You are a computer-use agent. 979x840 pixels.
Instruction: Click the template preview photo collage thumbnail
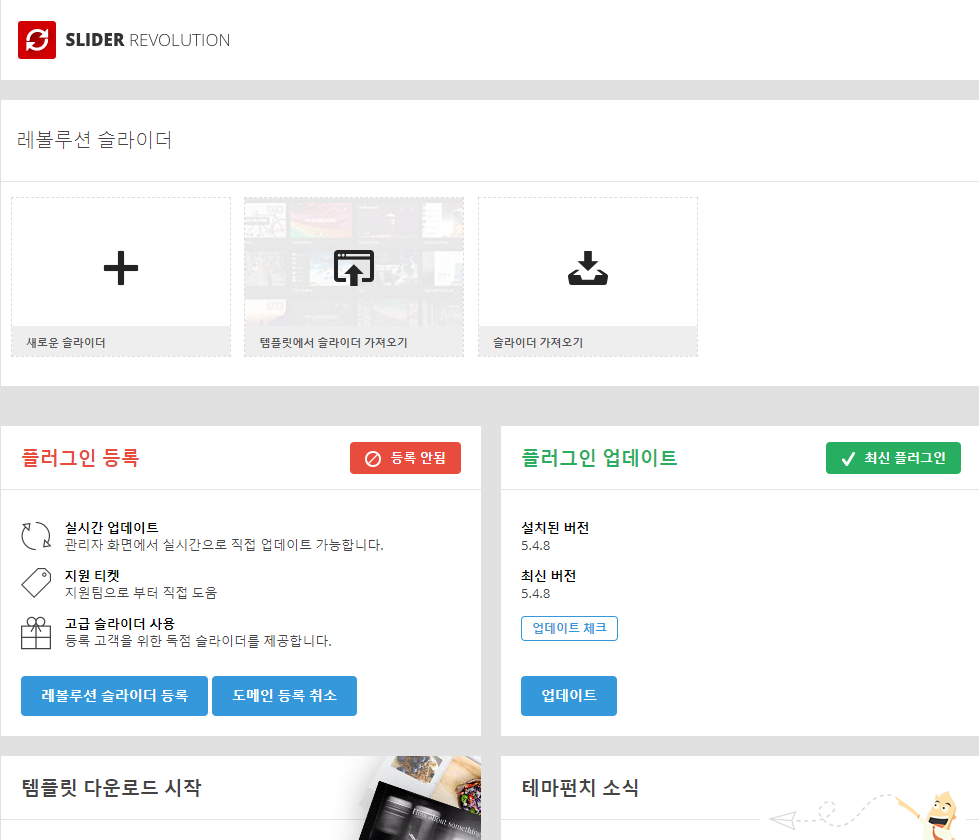pyautogui.click(x=420, y=798)
